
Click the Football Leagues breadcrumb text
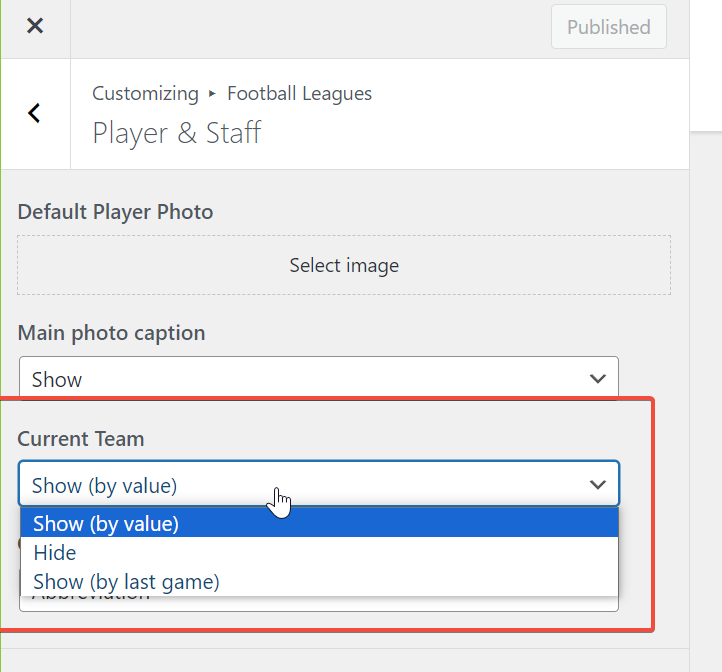[299, 93]
